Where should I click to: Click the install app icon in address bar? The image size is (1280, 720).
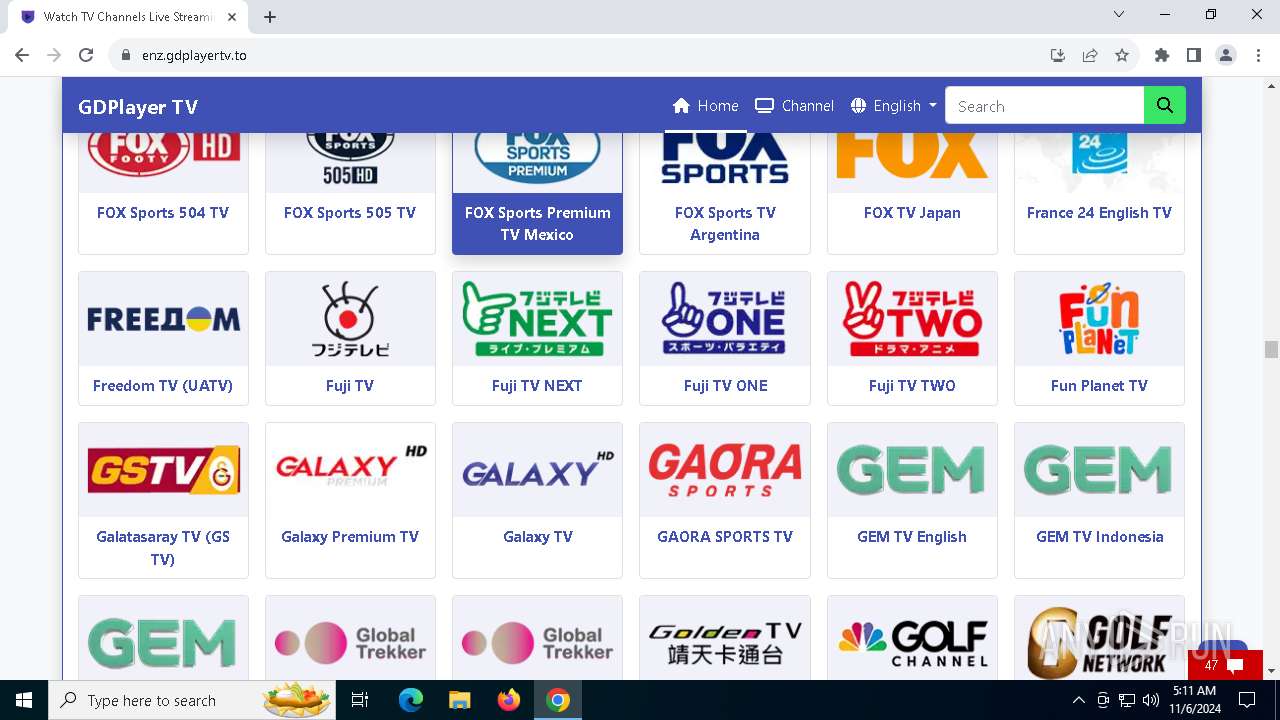pos(1058,55)
